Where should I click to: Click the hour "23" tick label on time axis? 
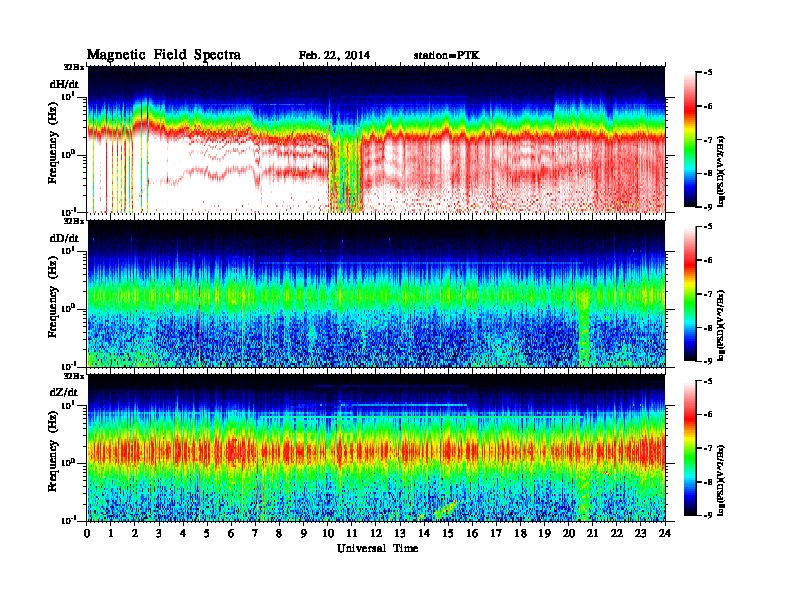641,534
